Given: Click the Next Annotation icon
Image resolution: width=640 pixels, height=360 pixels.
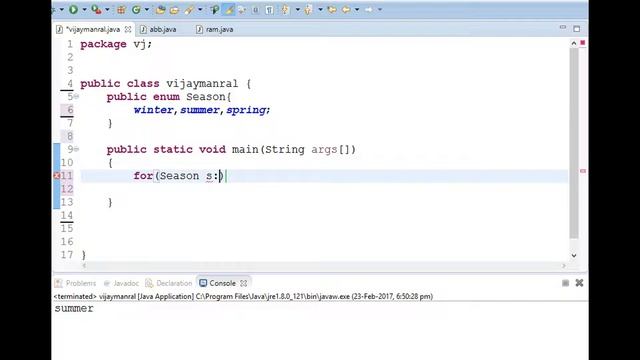Looking at the screenshot, I should click(x=285, y=9).
